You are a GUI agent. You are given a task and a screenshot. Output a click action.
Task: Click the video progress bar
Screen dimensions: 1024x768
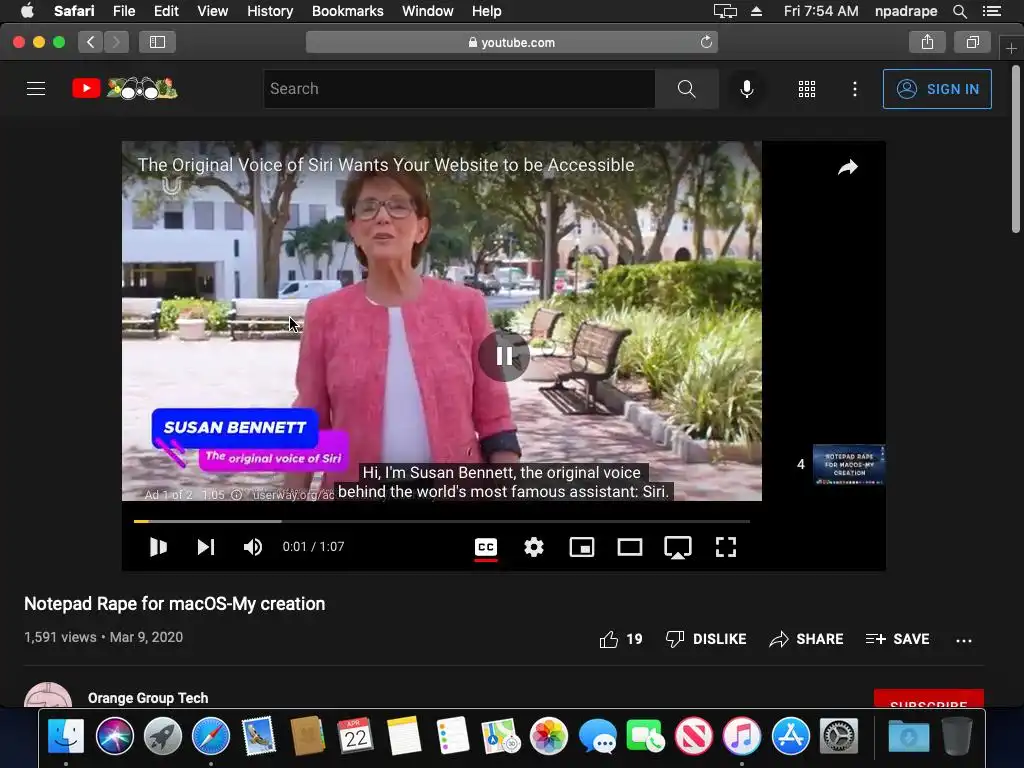pos(441,521)
